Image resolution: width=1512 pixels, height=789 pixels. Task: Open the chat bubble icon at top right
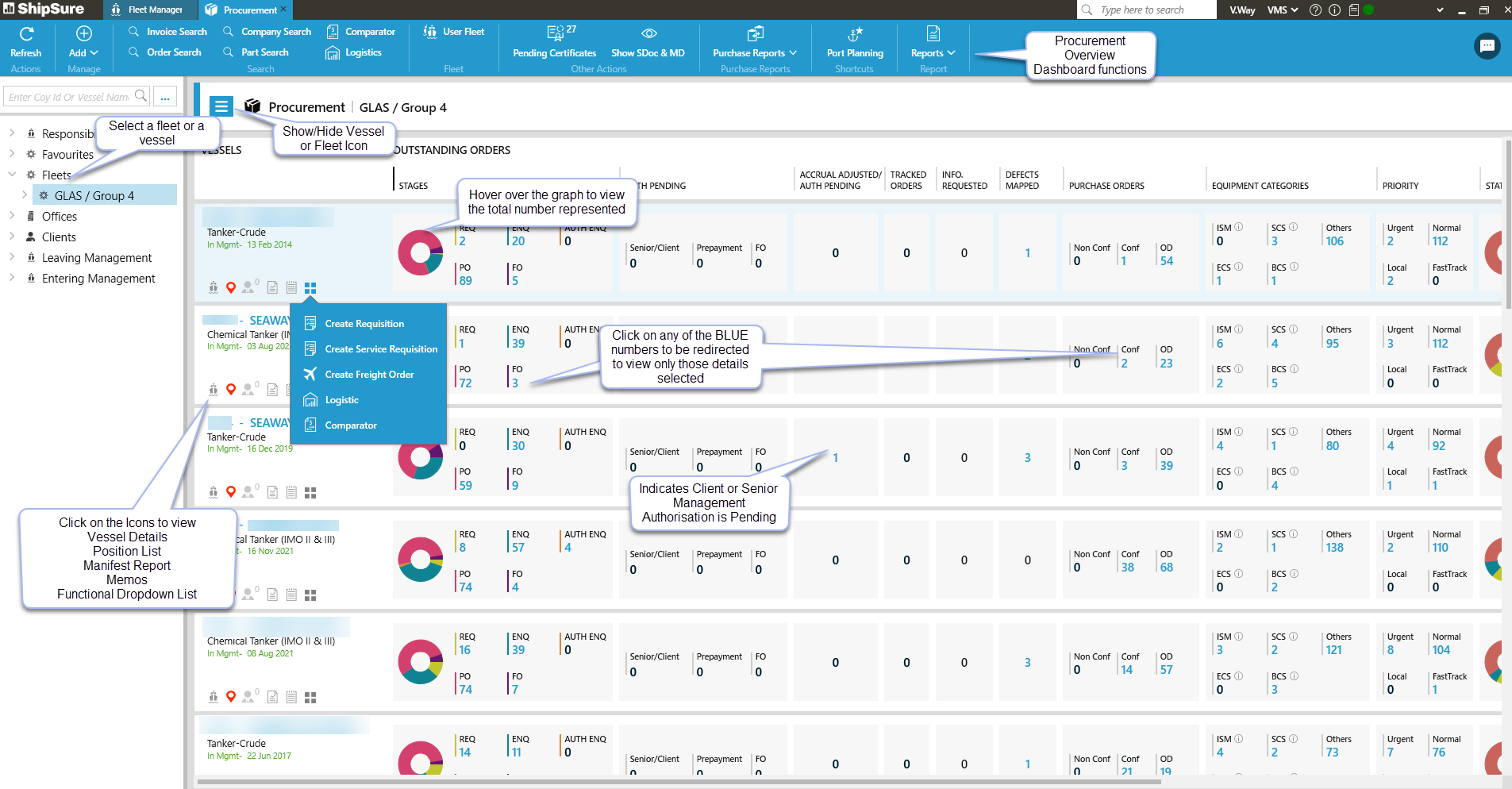pos(1487,47)
